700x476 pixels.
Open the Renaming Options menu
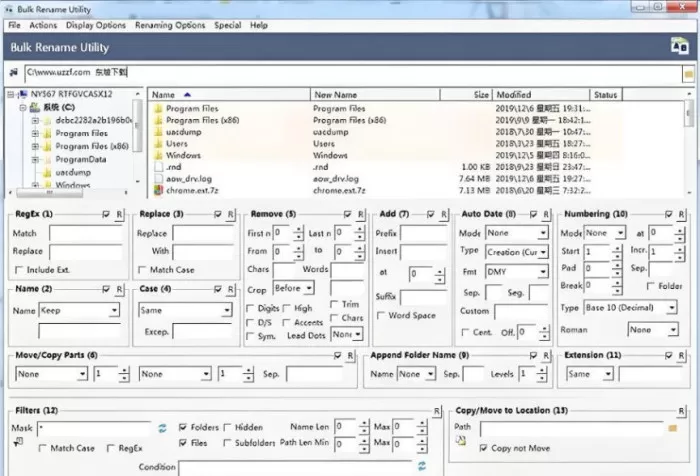tap(170, 25)
